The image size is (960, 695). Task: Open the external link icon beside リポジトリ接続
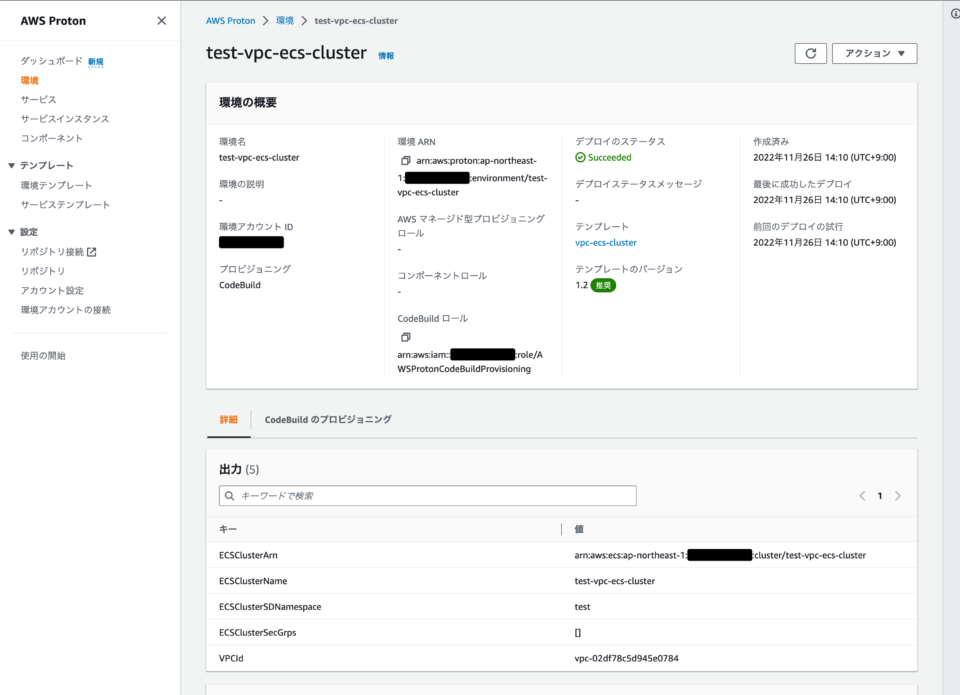92,252
